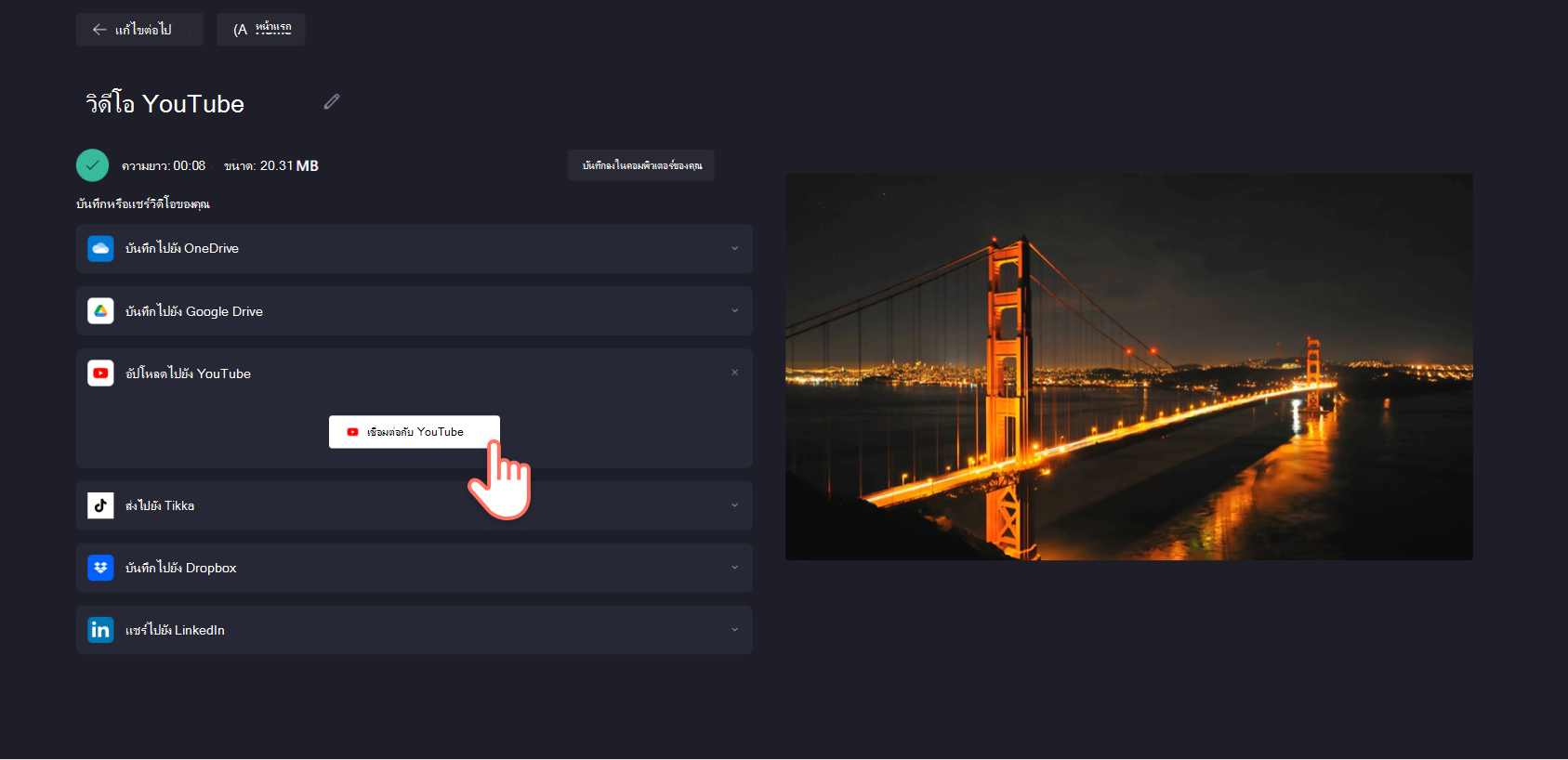Click the 'วิดีโอ YouTube' video title

(165, 103)
